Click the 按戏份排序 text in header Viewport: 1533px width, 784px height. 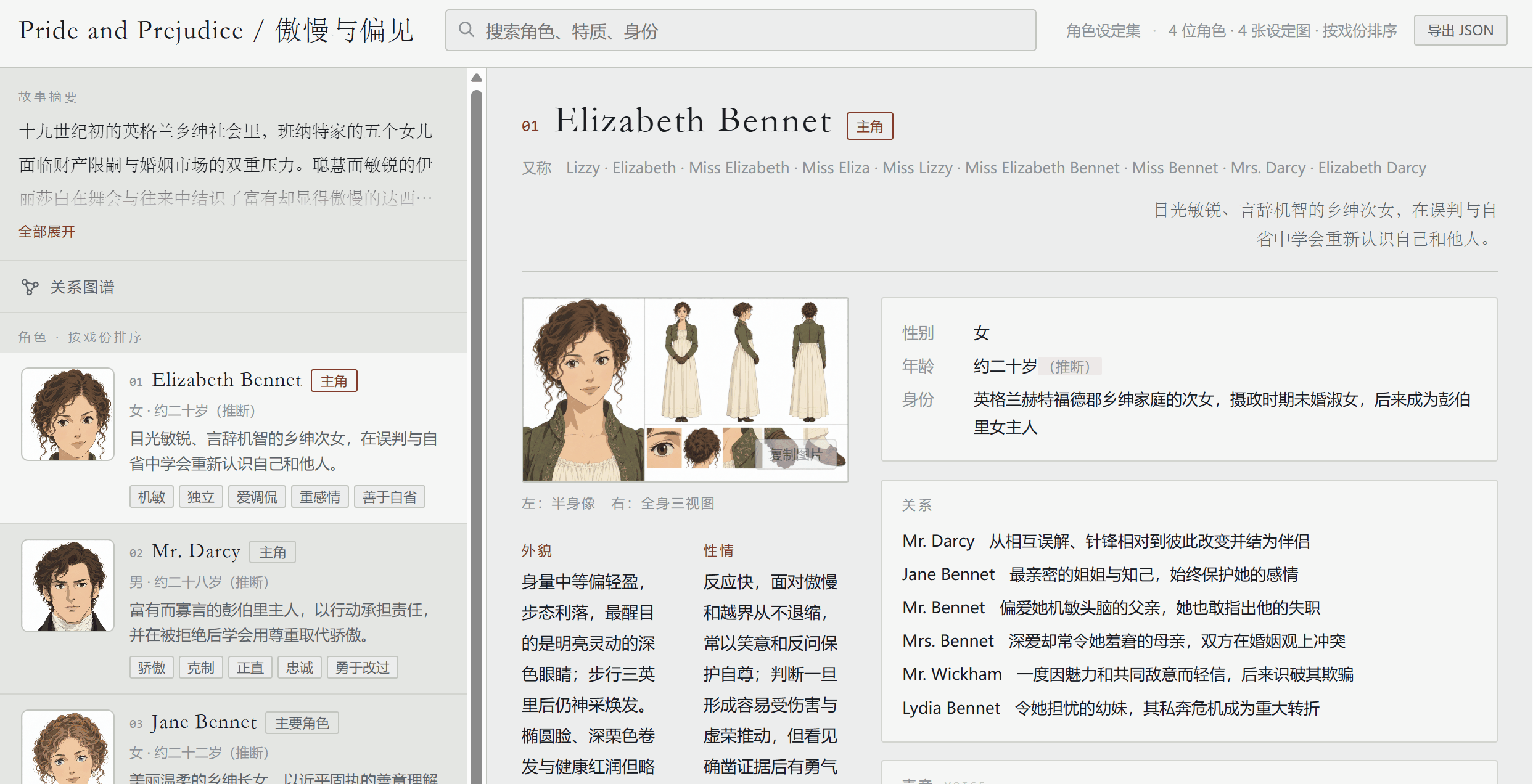coord(1359,31)
